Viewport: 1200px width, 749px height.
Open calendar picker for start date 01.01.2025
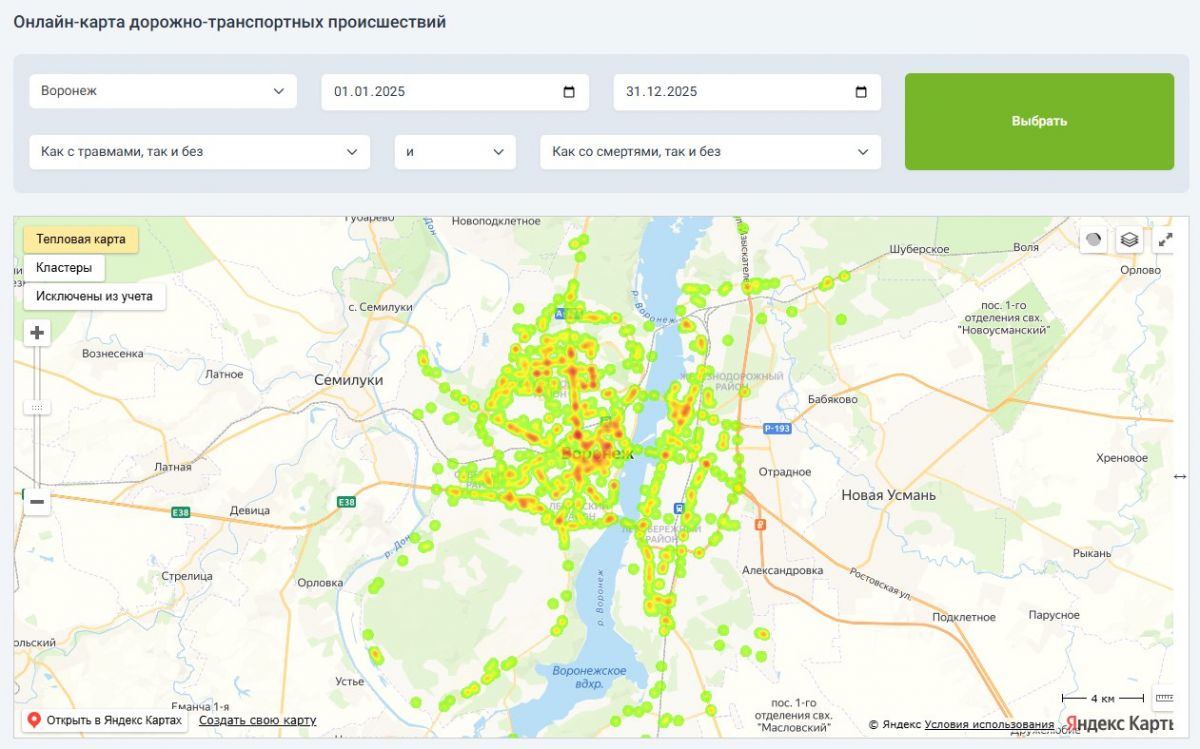pos(569,92)
